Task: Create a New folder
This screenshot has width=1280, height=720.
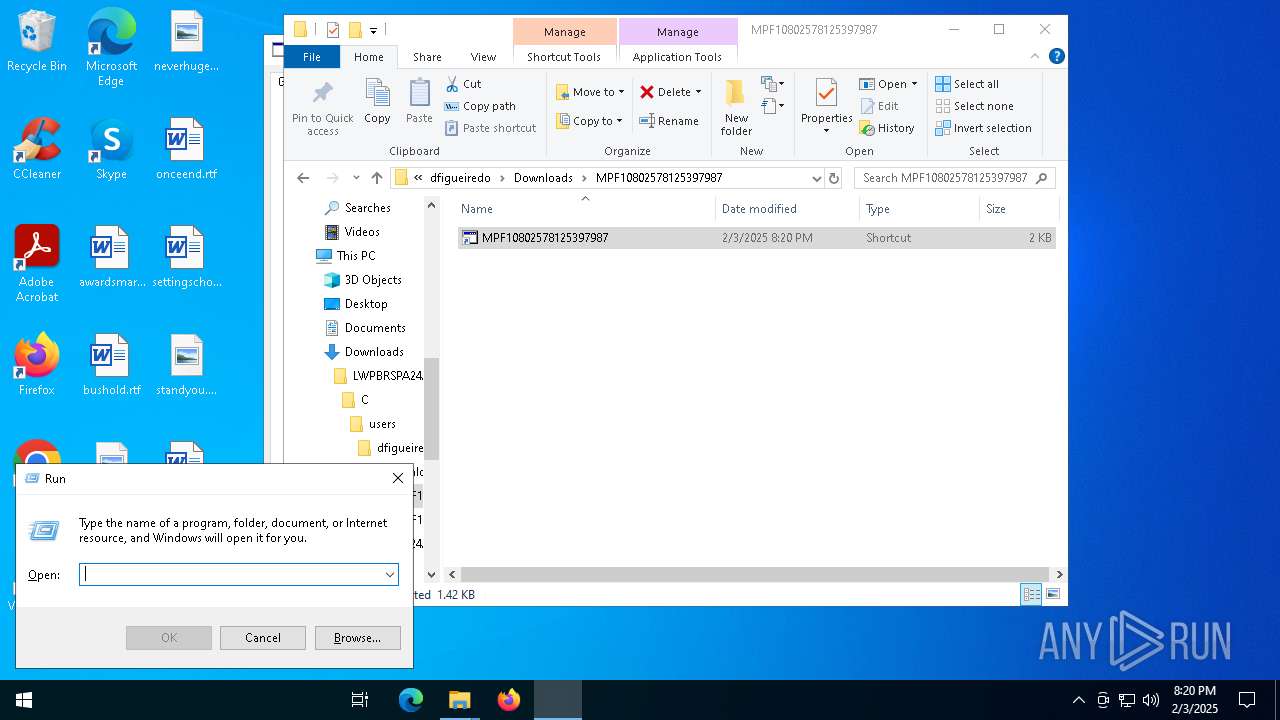Action: click(736, 106)
